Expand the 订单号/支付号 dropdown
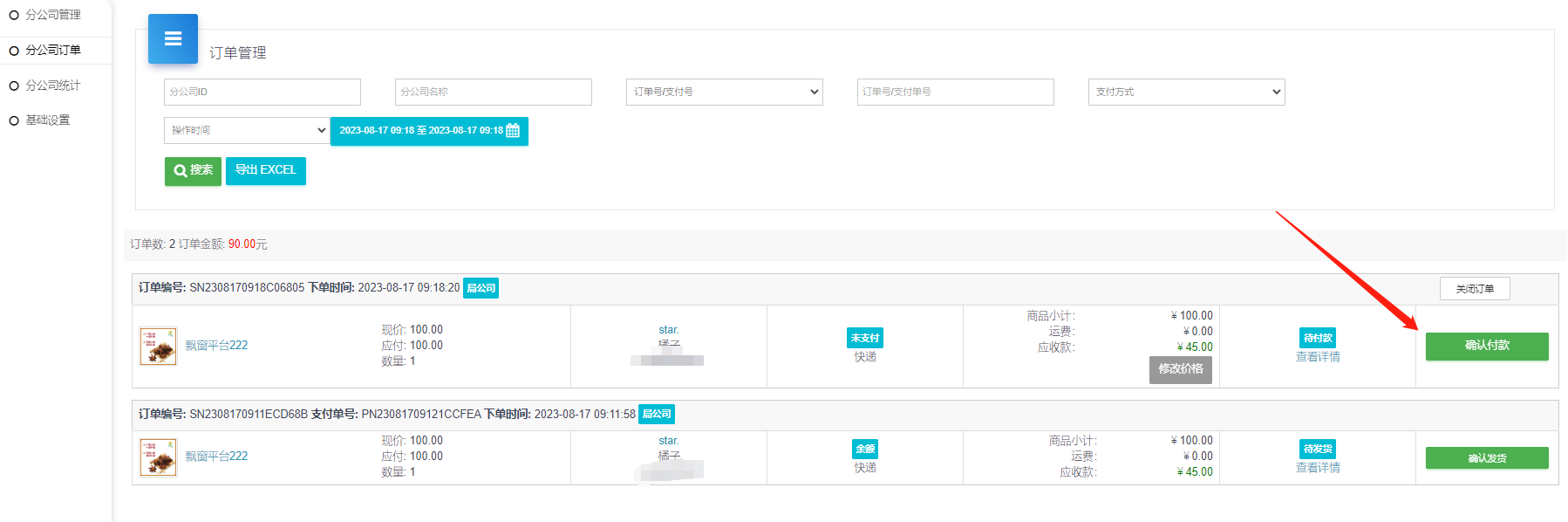The height and width of the screenshot is (522, 1568). 724,93
